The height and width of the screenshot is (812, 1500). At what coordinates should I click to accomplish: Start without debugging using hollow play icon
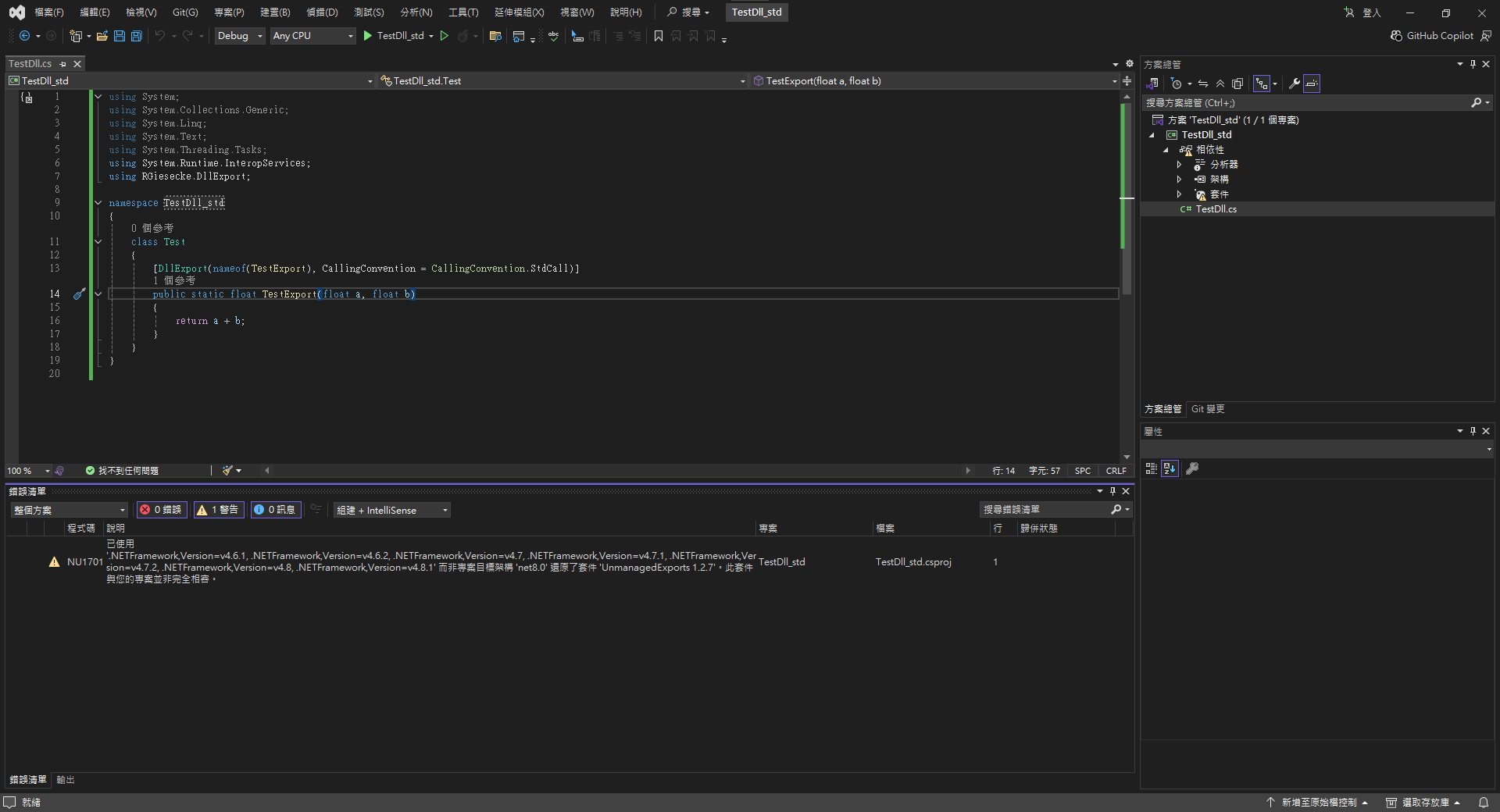445,36
